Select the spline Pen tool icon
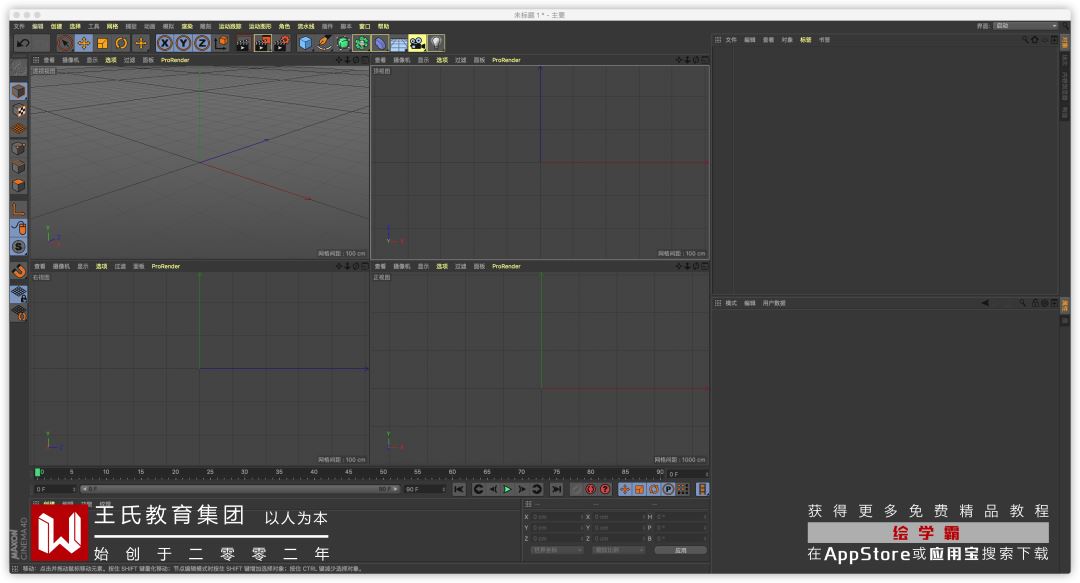 (x=324, y=43)
